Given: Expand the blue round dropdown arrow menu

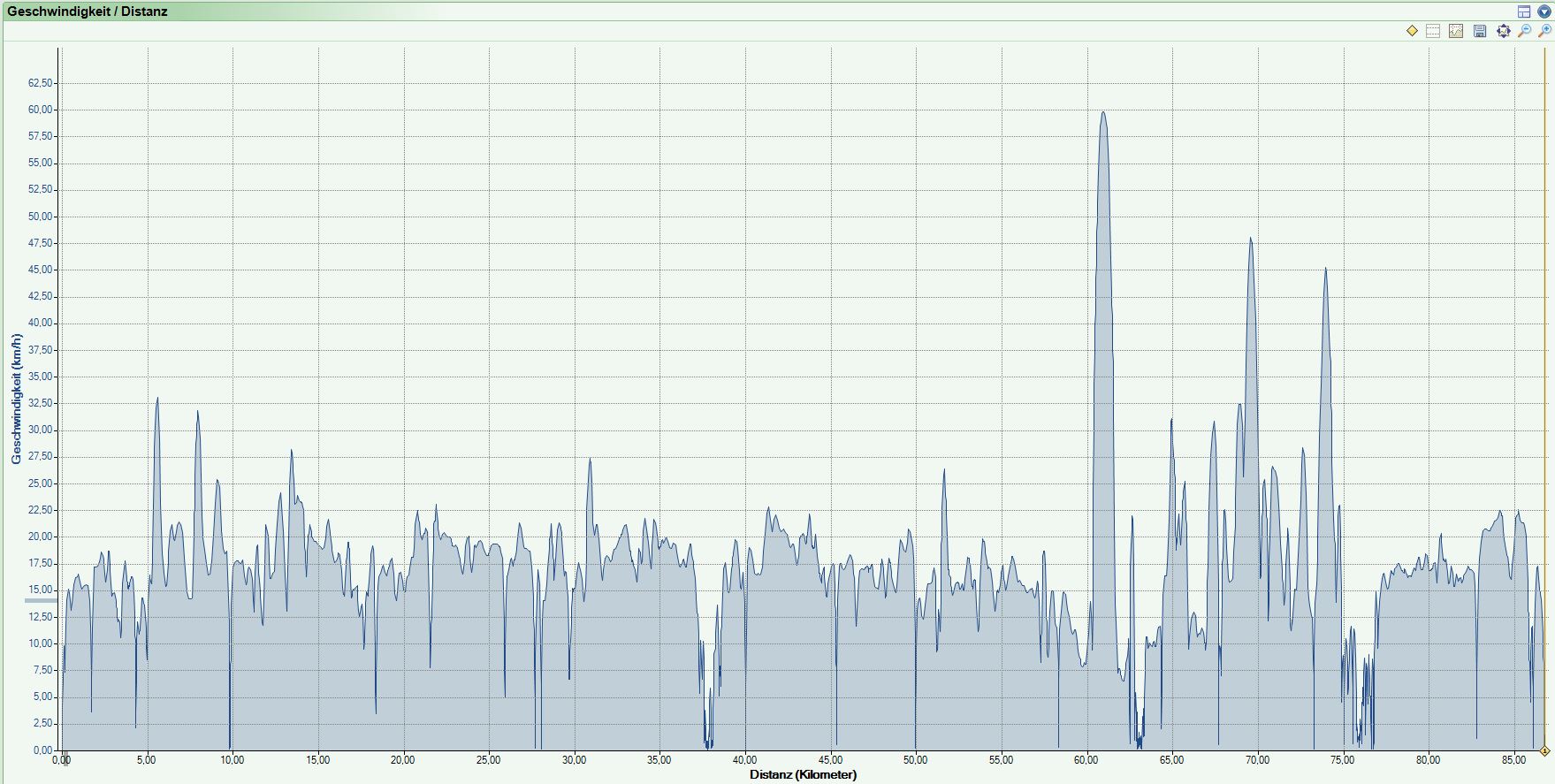Looking at the screenshot, I should point(1544,11).
